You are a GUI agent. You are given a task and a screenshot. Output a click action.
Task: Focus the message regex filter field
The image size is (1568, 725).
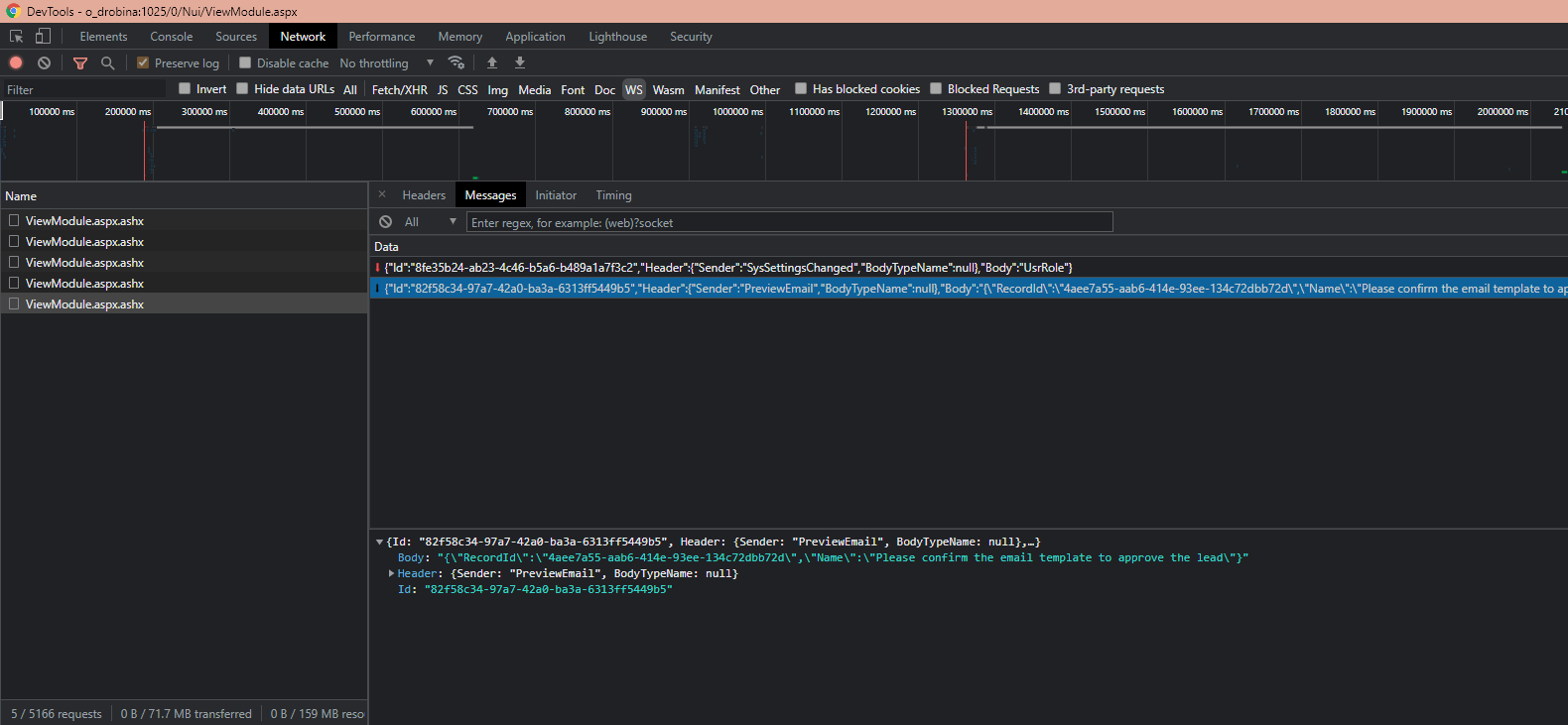[789, 222]
